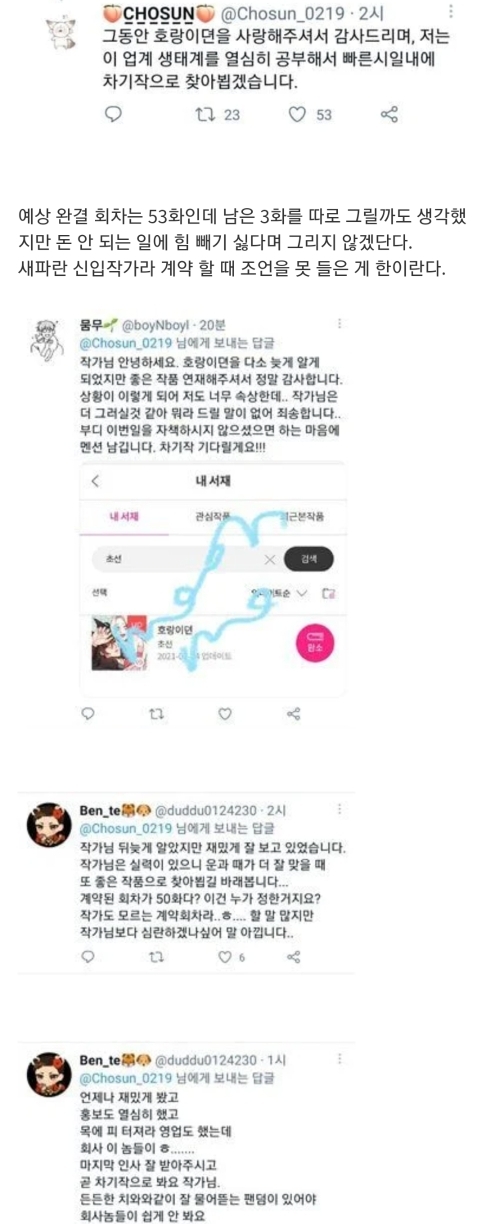Open the 호랑이뎐 webtoon cover thumbnail

click(x=121, y=644)
